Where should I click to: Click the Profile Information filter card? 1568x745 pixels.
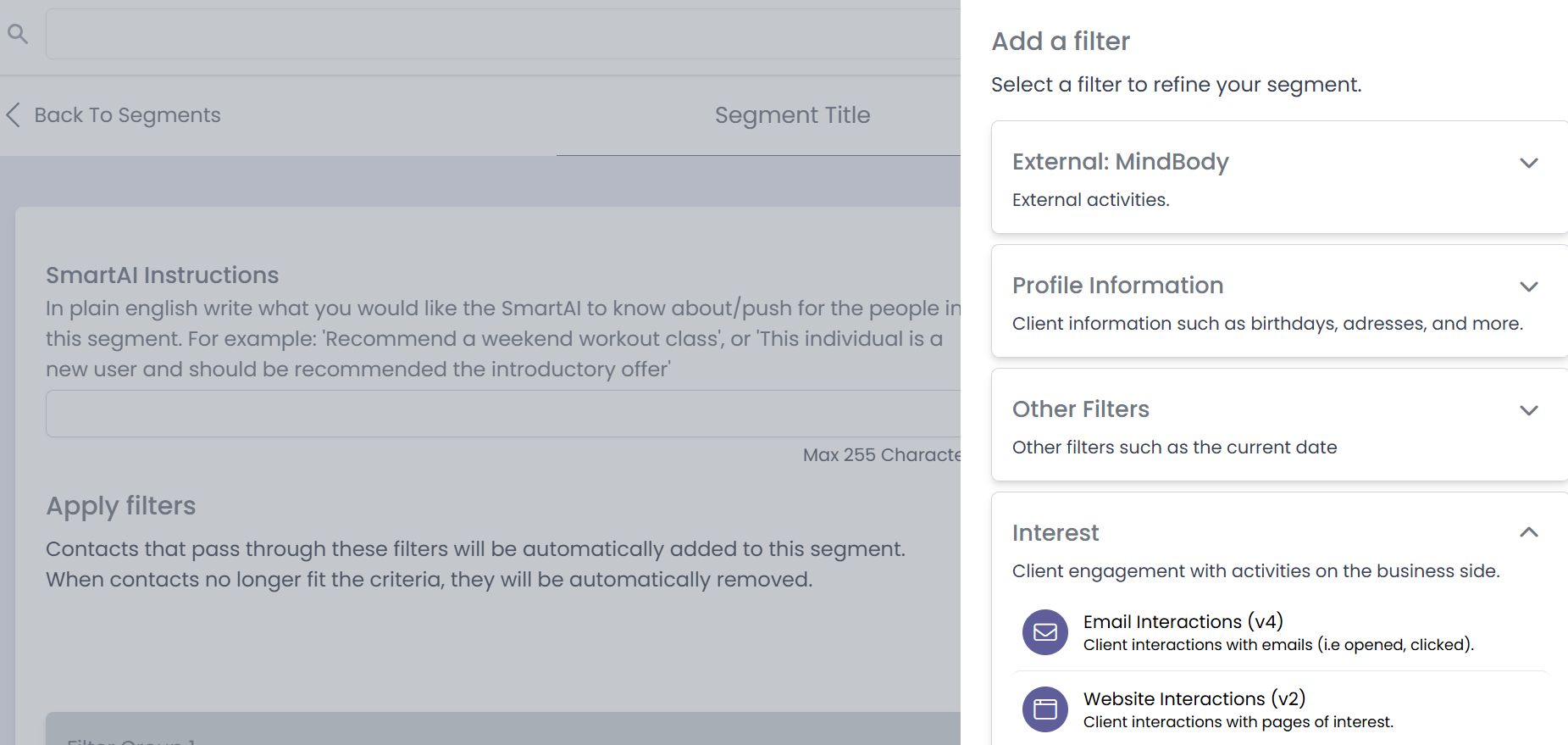pos(1117,286)
